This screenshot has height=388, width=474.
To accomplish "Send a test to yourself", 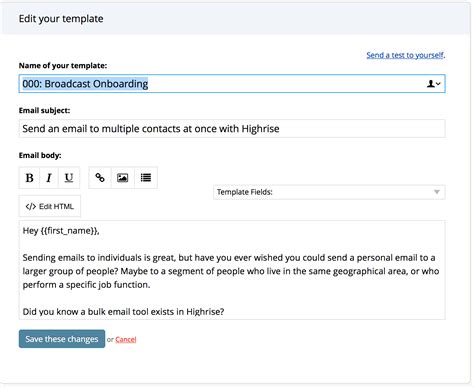I will (405, 55).
